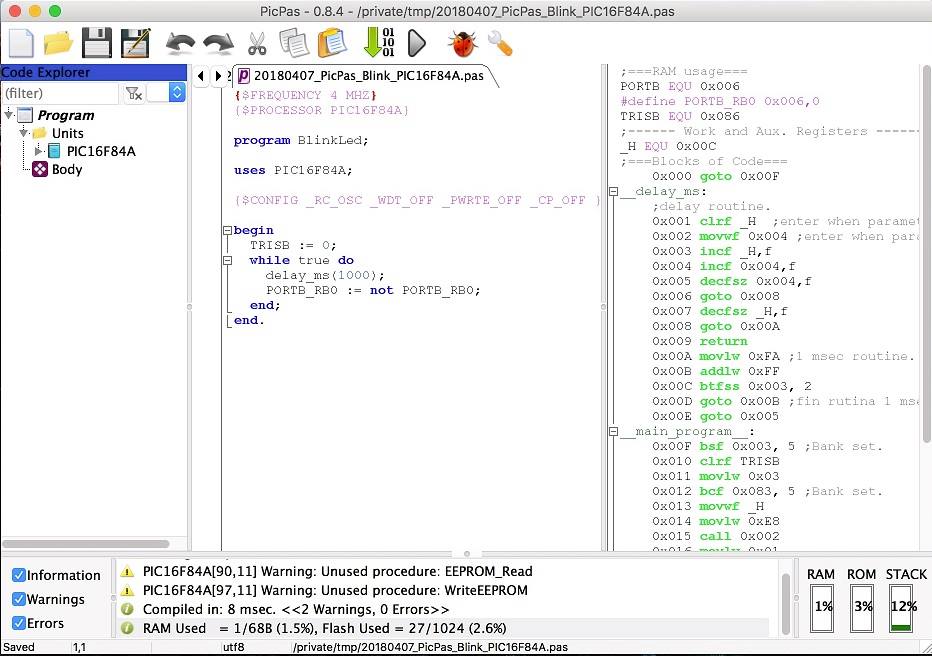Click the assembly panel vertical scrollbar
The height and width of the screenshot is (656, 932).
(927, 256)
